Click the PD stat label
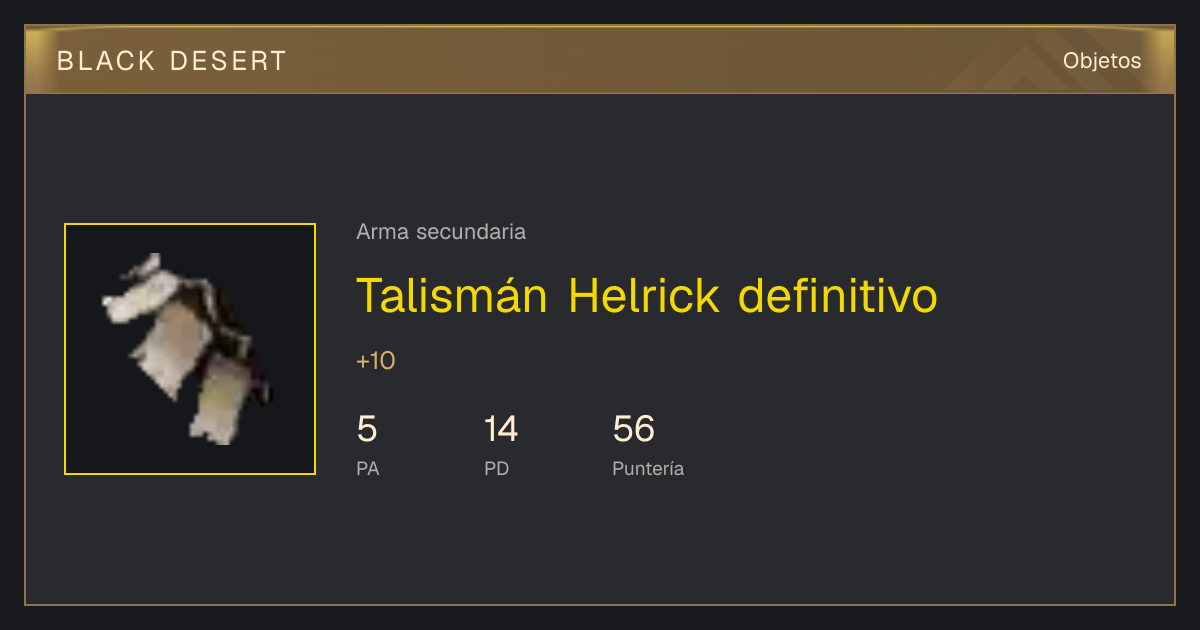1200x630 pixels. [497, 468]
